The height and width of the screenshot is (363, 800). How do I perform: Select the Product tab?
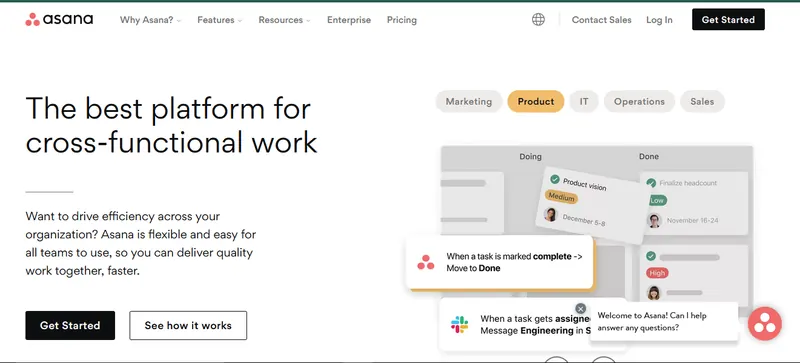[536, 101]
